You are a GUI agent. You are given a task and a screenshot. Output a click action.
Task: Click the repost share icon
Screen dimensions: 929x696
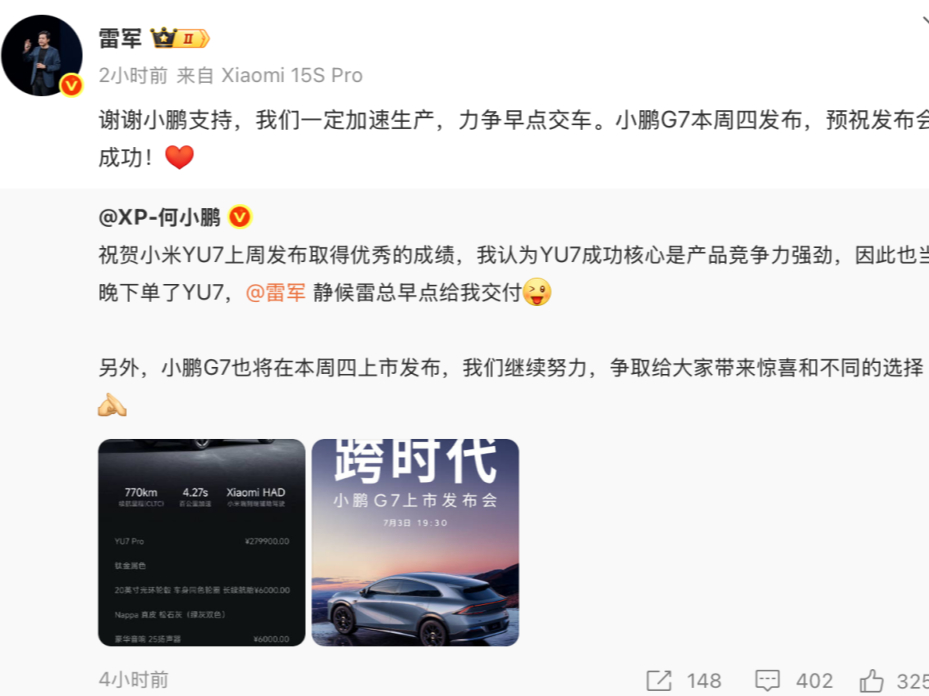[659, 681]
